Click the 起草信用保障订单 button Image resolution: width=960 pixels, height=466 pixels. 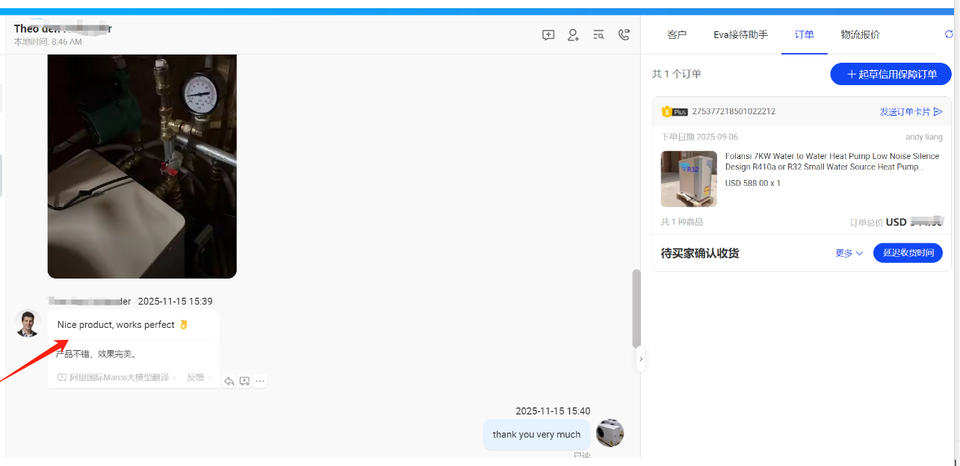coord(891,74)
